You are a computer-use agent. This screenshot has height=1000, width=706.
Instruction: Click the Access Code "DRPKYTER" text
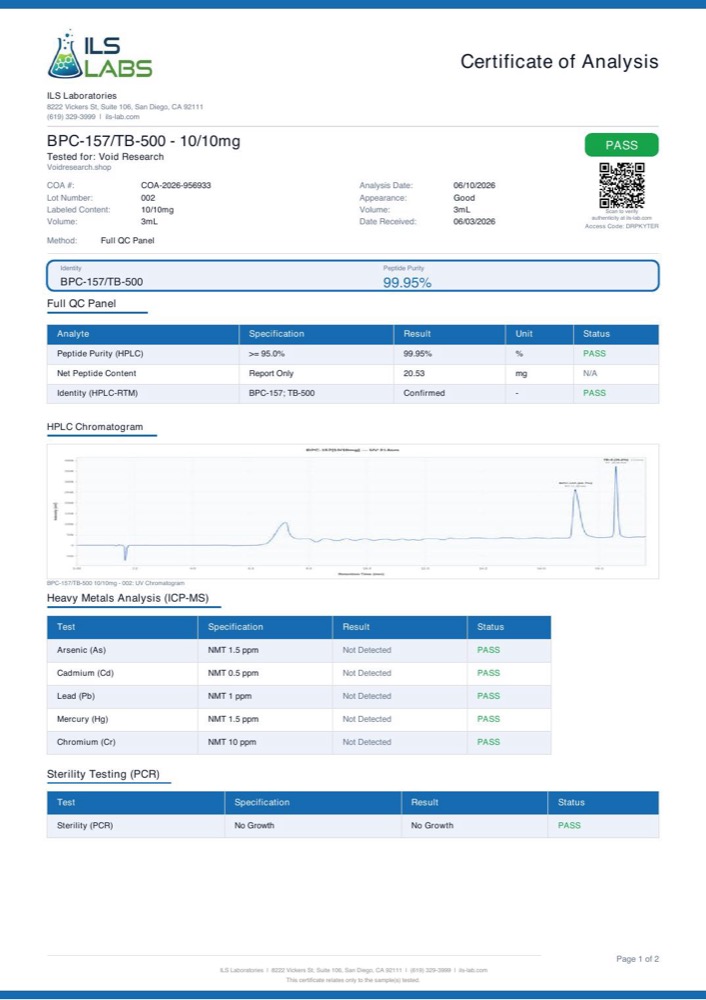622,226
